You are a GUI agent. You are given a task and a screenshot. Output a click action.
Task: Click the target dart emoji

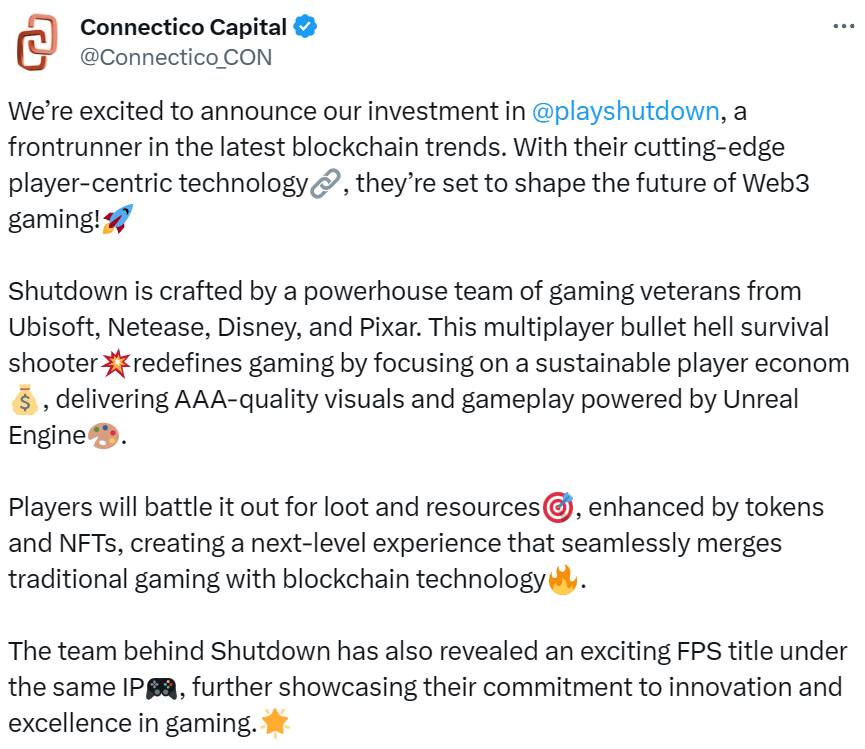click(x=557, y=507)
